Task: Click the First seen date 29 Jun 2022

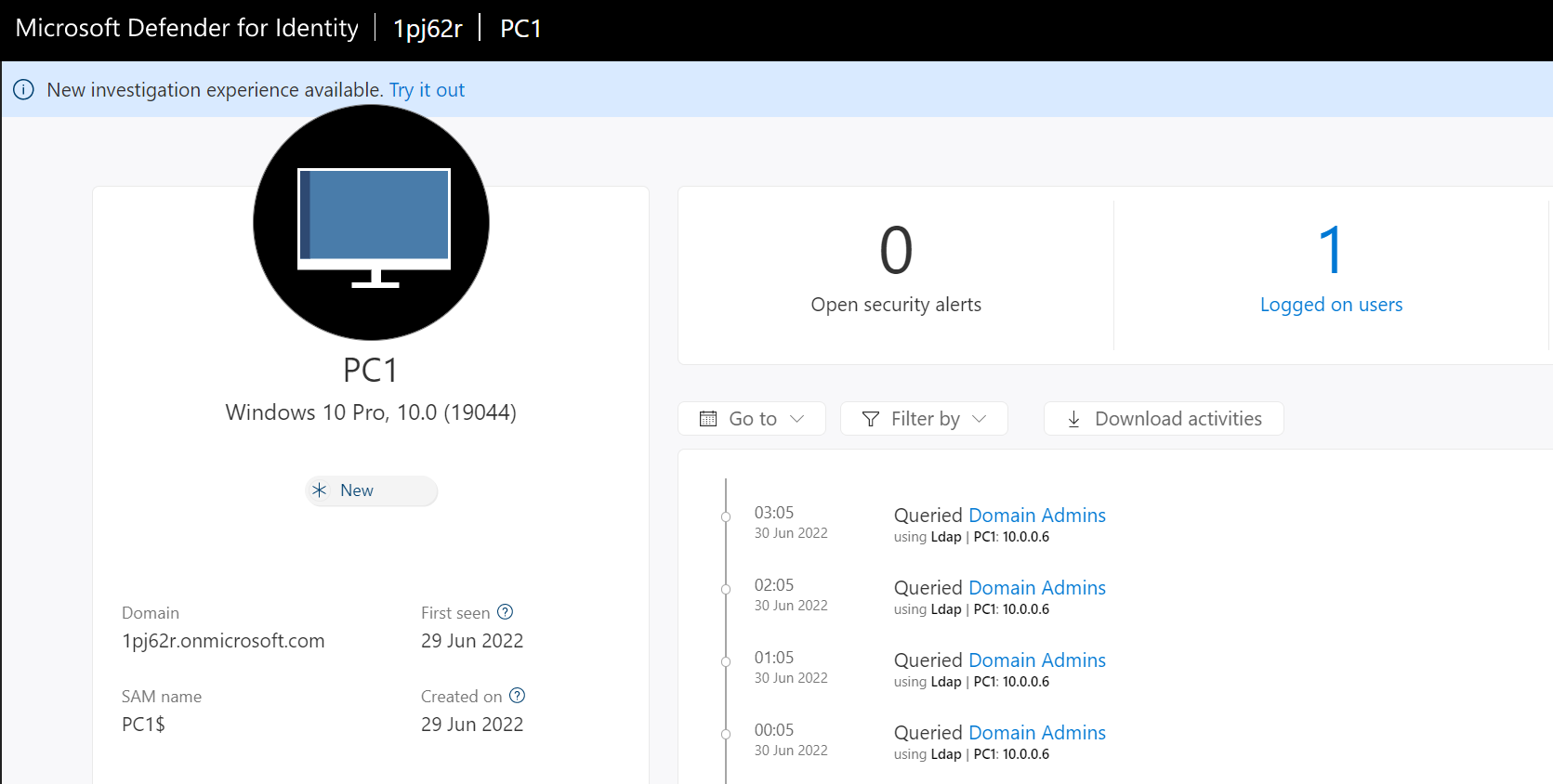Action: pos(472,641)
